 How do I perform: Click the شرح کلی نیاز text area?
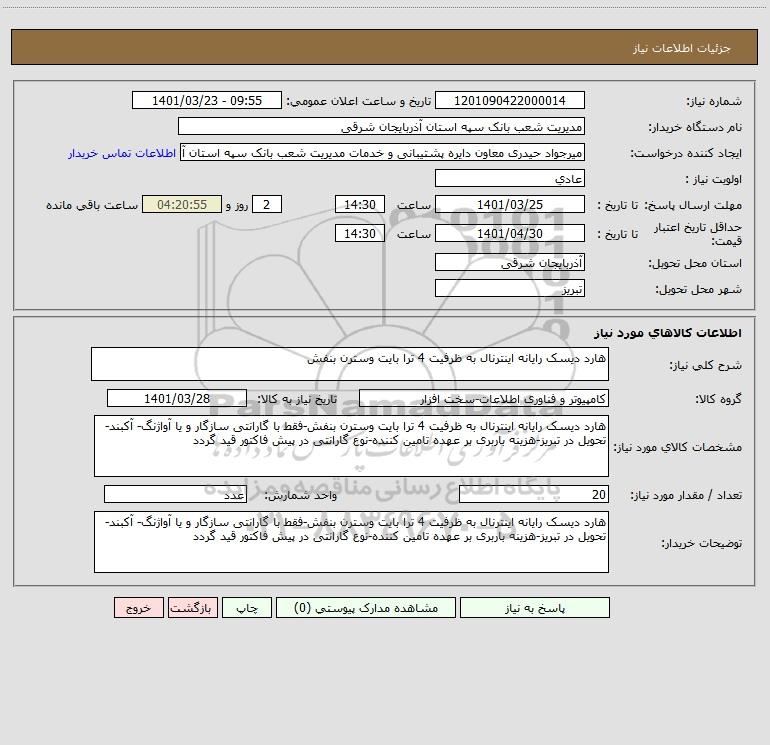tap(350, 364)
